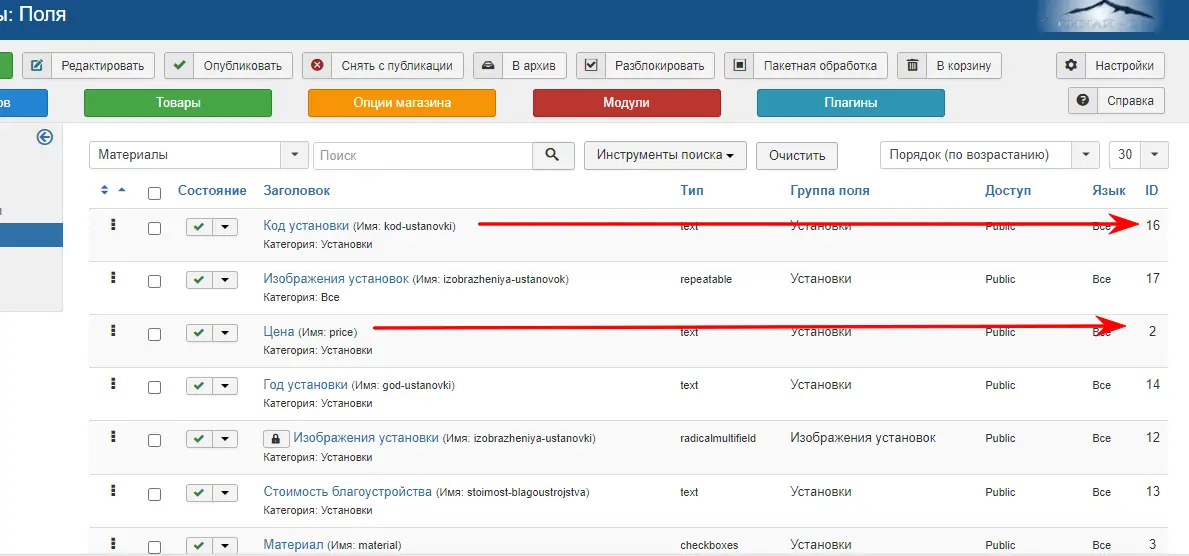Open the Изображения установок field
1189x556 pixels.
click(x=336, y=278)
